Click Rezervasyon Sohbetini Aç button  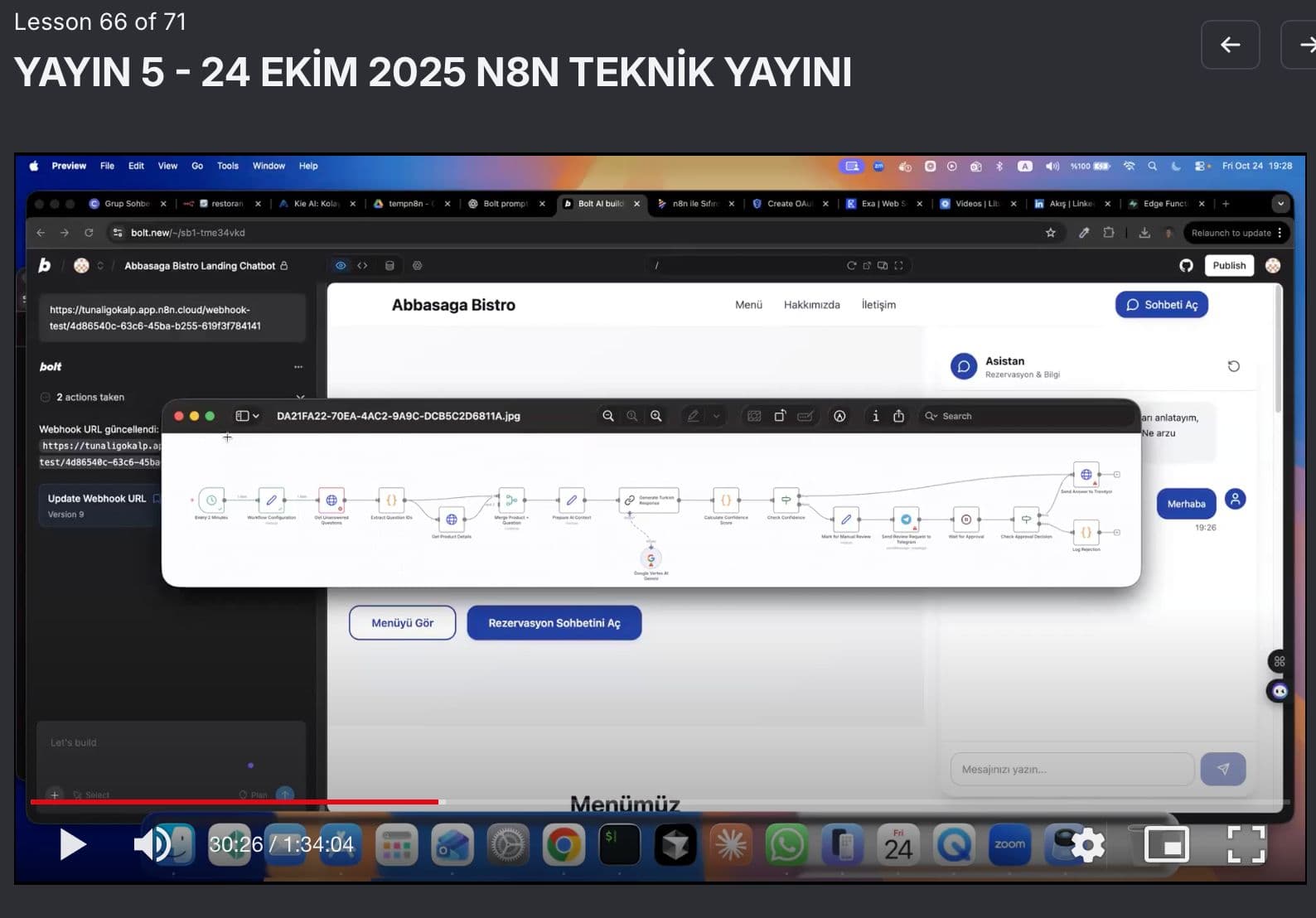pos(554,623)
